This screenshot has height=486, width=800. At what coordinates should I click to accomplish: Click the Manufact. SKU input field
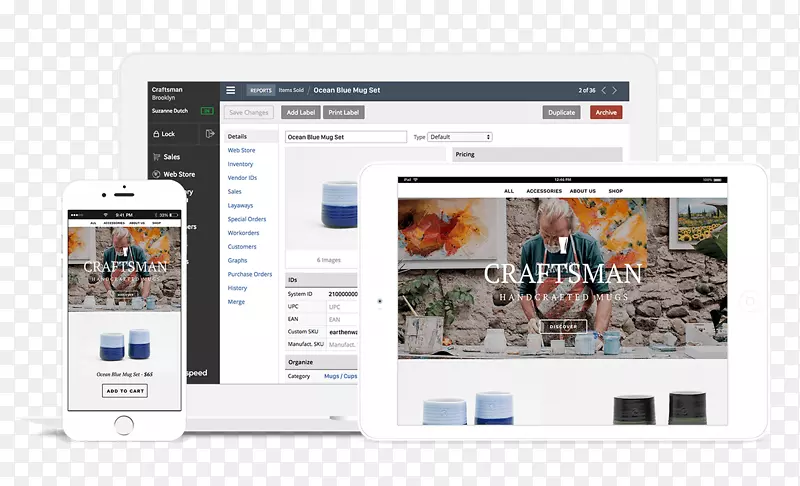342,345
